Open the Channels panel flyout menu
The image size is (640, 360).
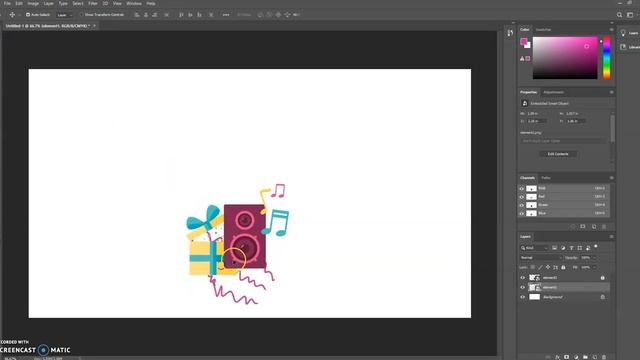pyautogui.click(x=611, y=178)
